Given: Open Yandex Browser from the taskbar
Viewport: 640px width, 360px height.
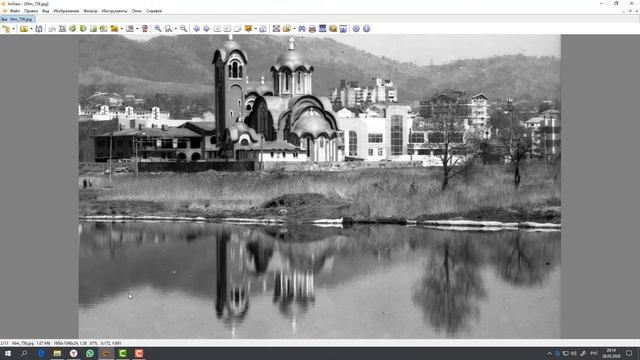Looking at the screenshot, I should click(x=73, y=353).
